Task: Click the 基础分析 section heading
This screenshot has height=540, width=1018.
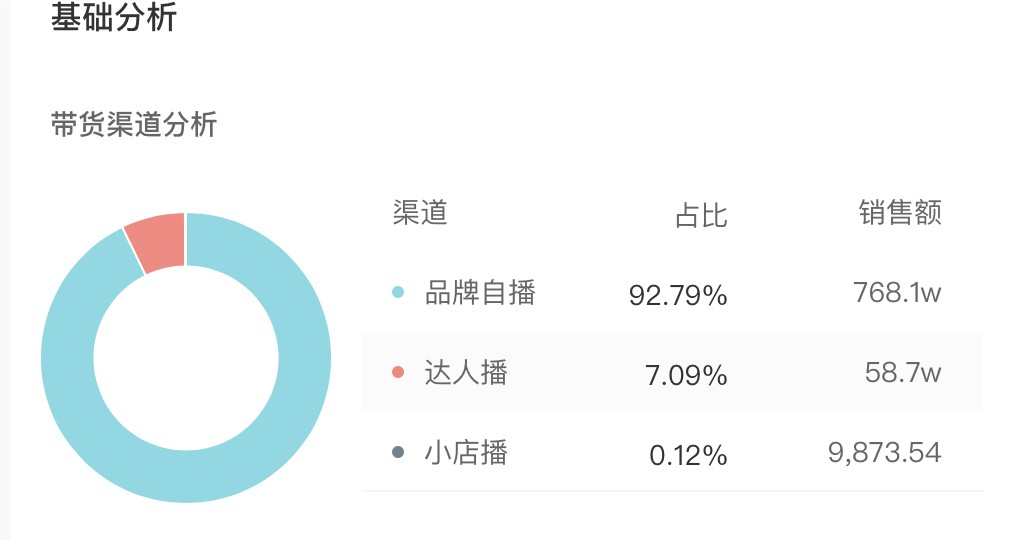Action: pyautogui.click(x=114, y=17)
